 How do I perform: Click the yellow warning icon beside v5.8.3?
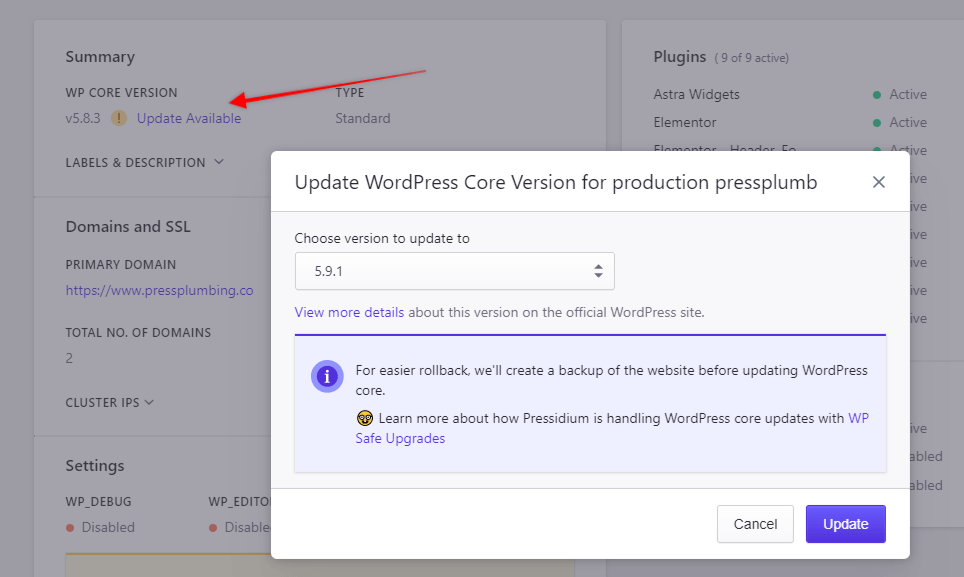tap(120, 118)
